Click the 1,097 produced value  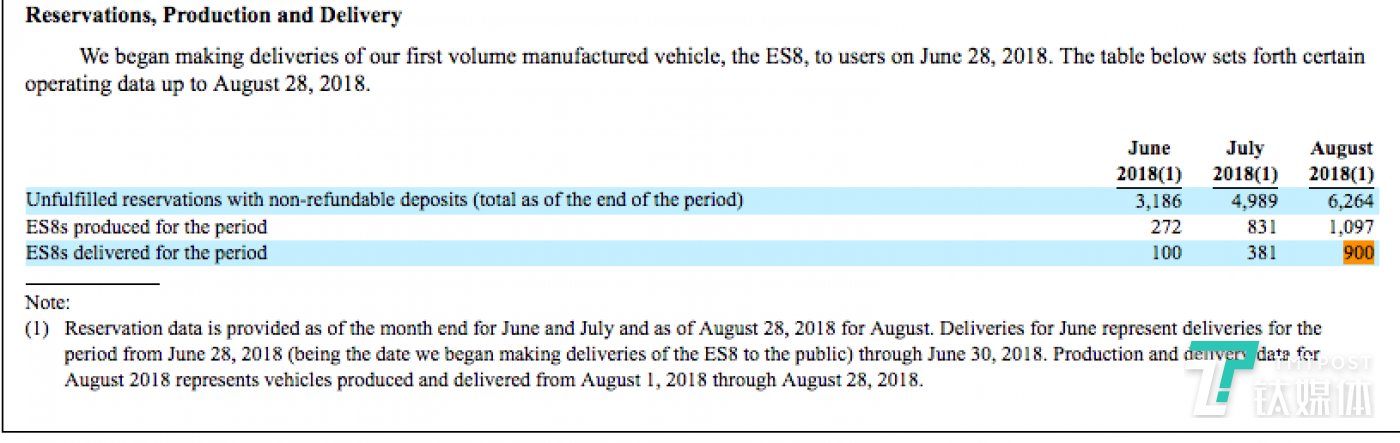(1353, 227)
